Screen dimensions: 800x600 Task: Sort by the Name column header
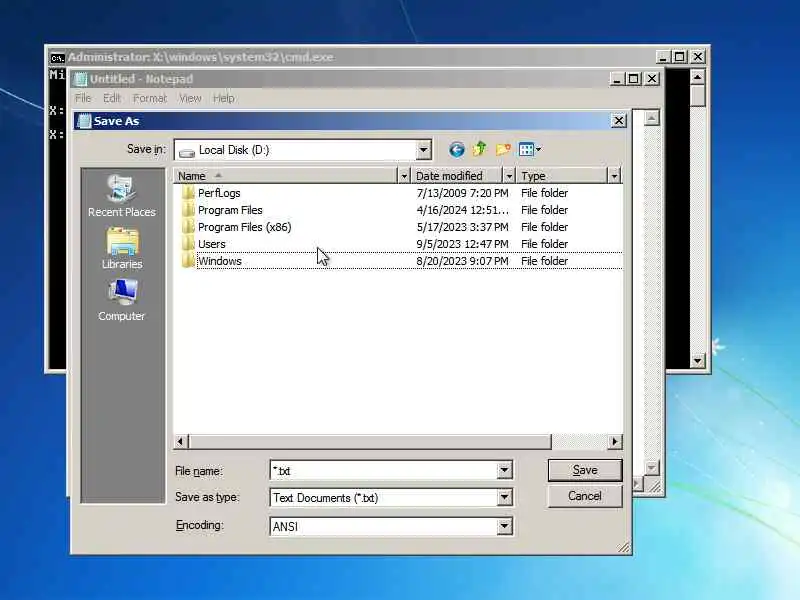click(x=285, y=176)
